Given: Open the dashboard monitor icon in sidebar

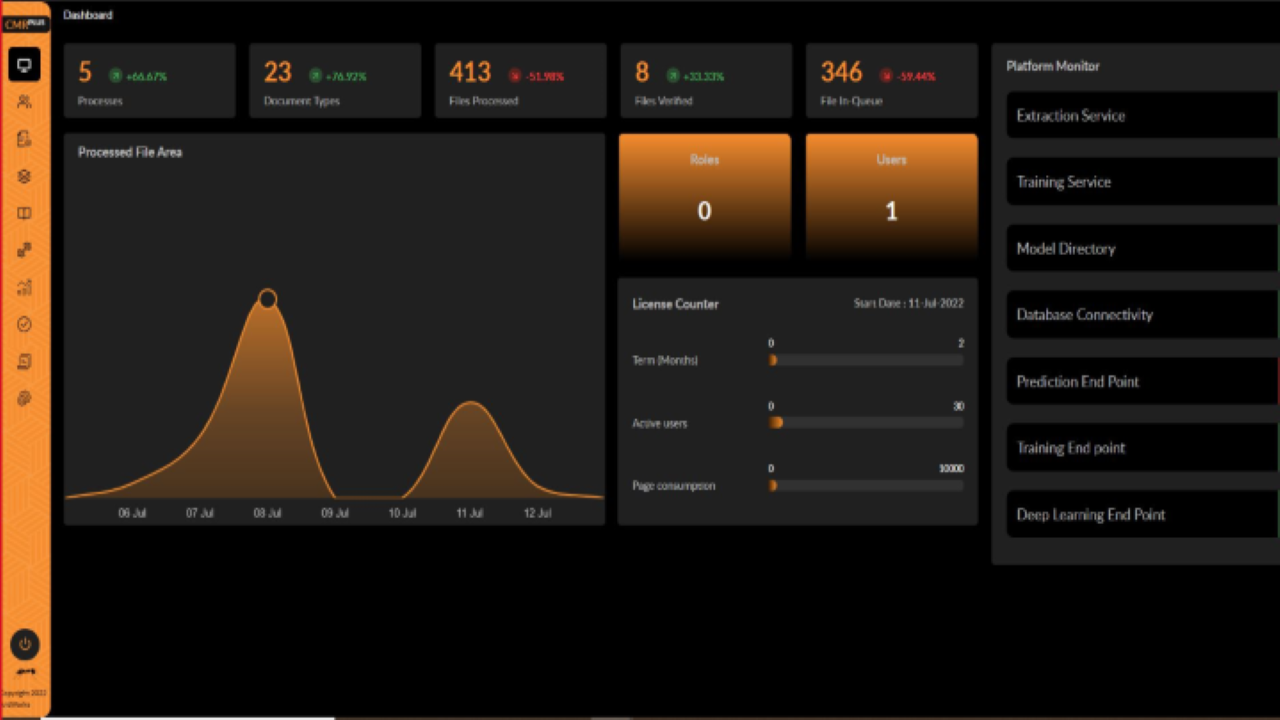Looking at the screenshot, I should point(25,65).
